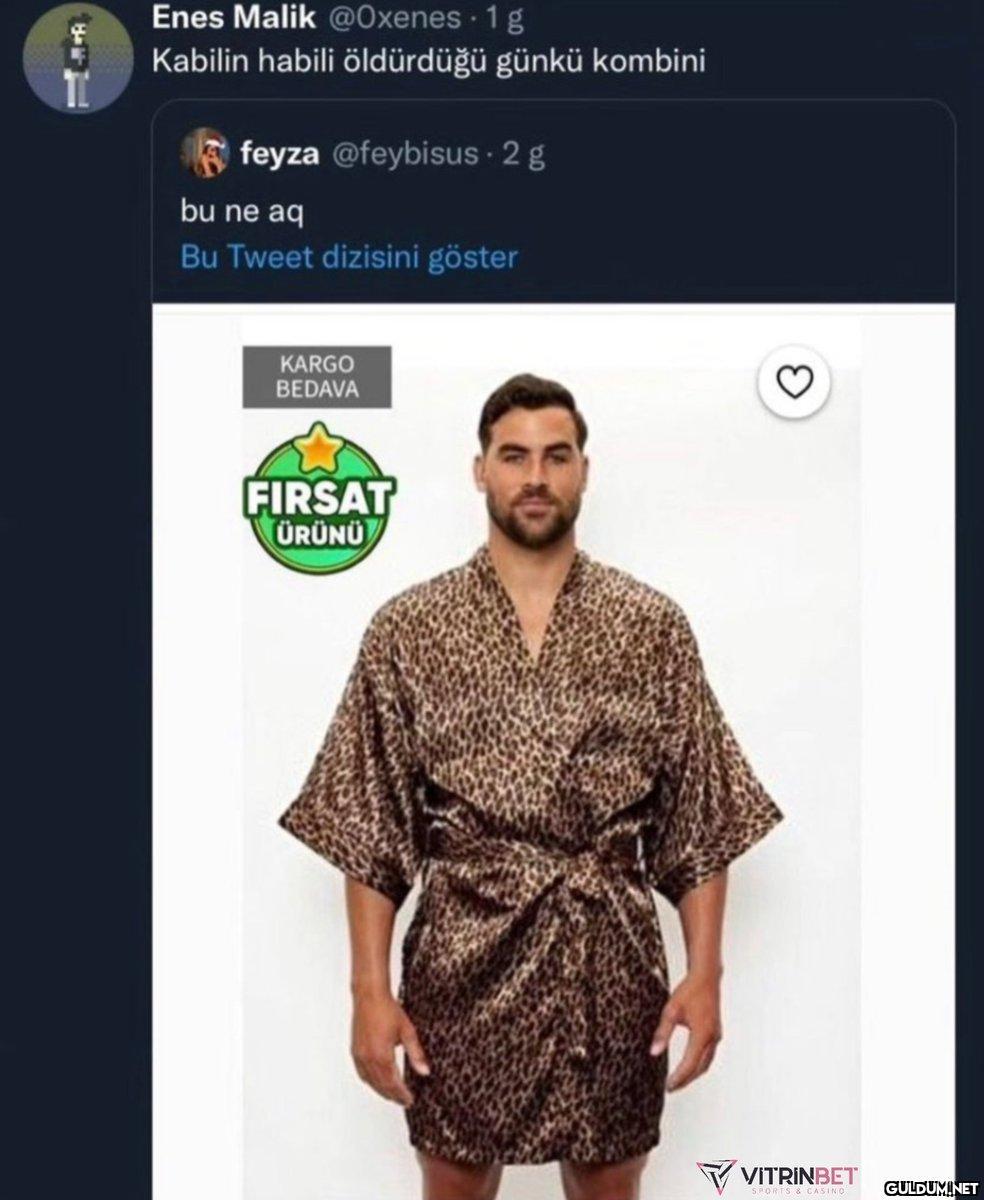
Task: Click the 1 g tweet timestamp
Action: point(503,17)
